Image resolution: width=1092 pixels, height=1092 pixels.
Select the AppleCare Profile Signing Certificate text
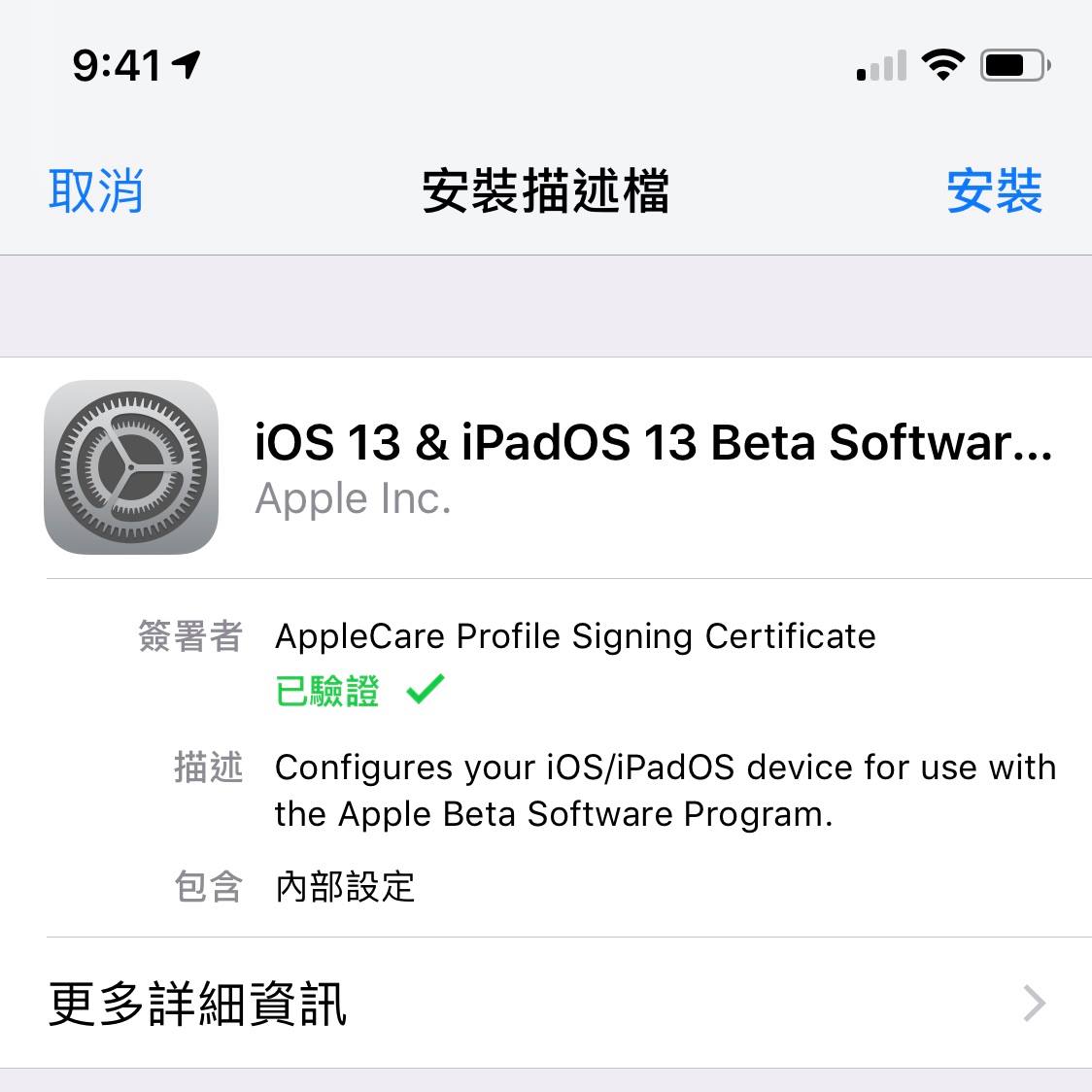click(x=575, y=636)
